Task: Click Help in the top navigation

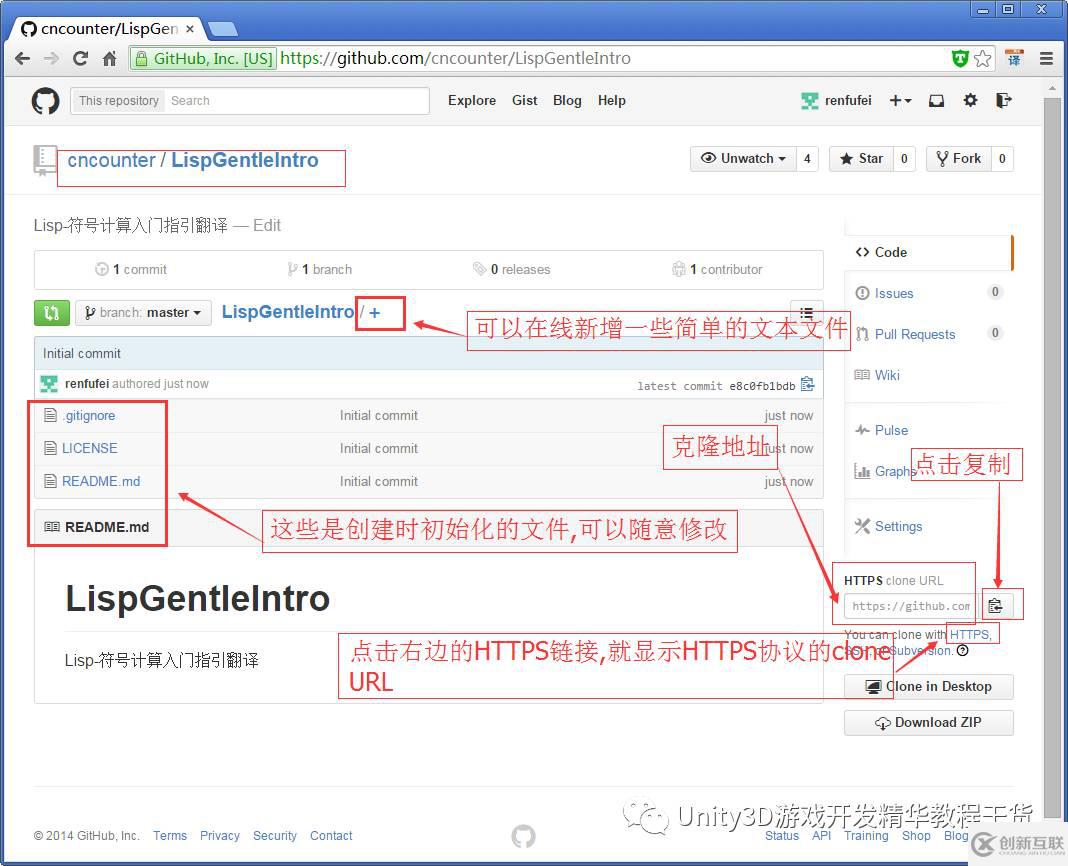Action: pos(612,101)
